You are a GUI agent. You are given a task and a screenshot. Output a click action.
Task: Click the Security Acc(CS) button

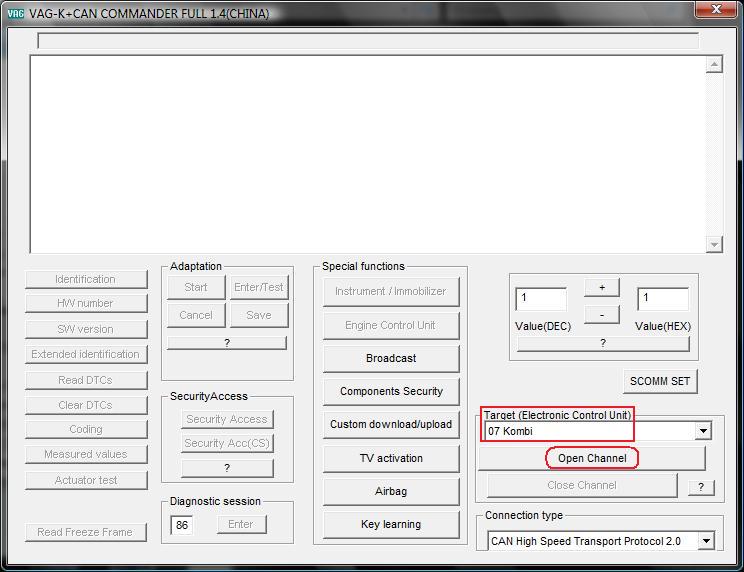(x=227, y=443)
